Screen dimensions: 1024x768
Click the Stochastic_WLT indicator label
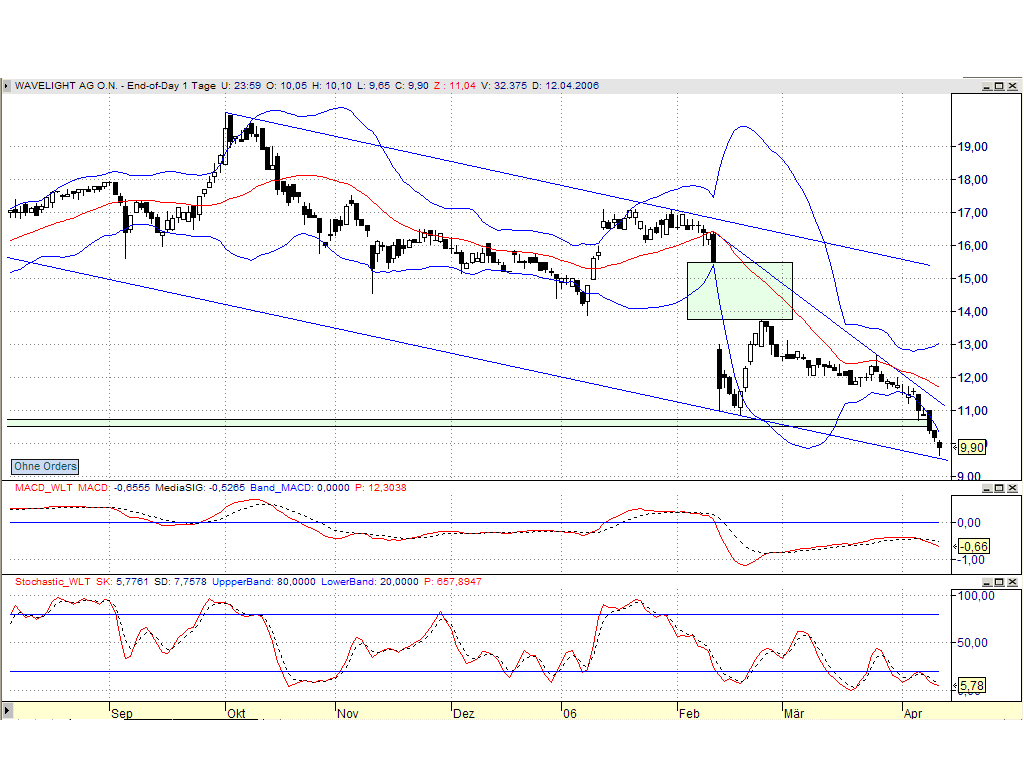click(53, 581)
